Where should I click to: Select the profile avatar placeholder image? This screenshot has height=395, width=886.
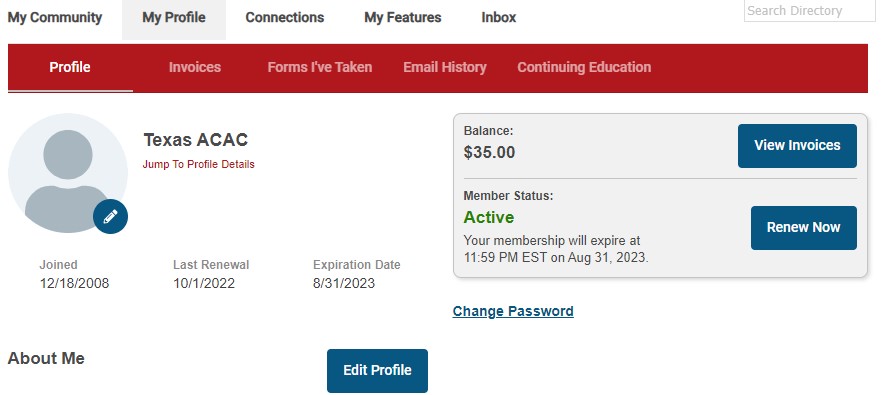point(68,173)
